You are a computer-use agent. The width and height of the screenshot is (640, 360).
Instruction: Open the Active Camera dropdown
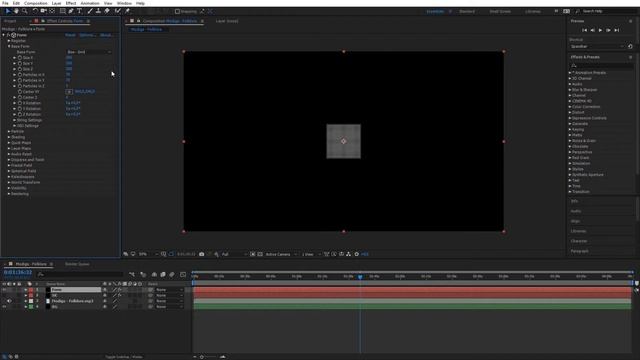click(x=281, y=254)
